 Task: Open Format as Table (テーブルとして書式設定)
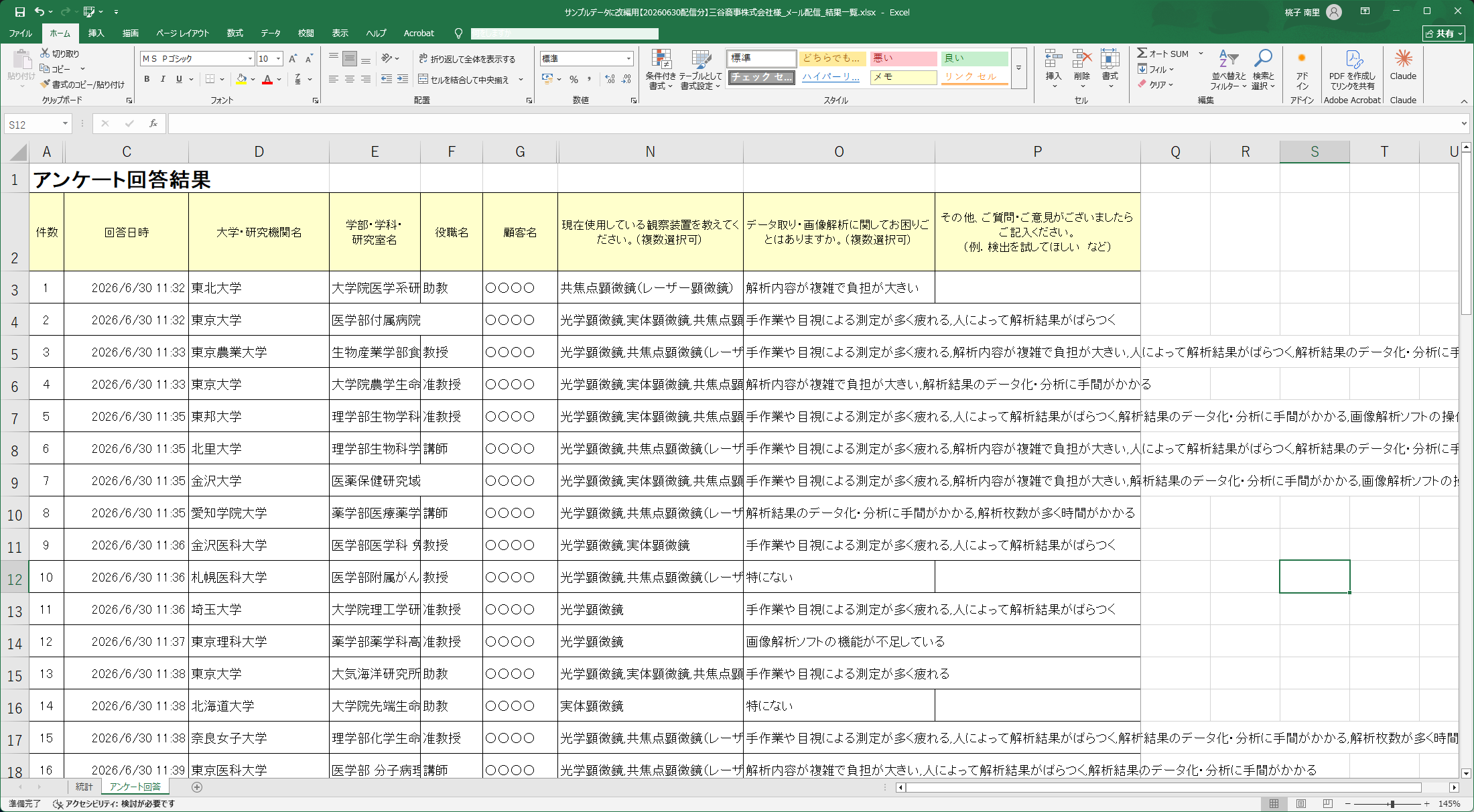tap(701, 69)
